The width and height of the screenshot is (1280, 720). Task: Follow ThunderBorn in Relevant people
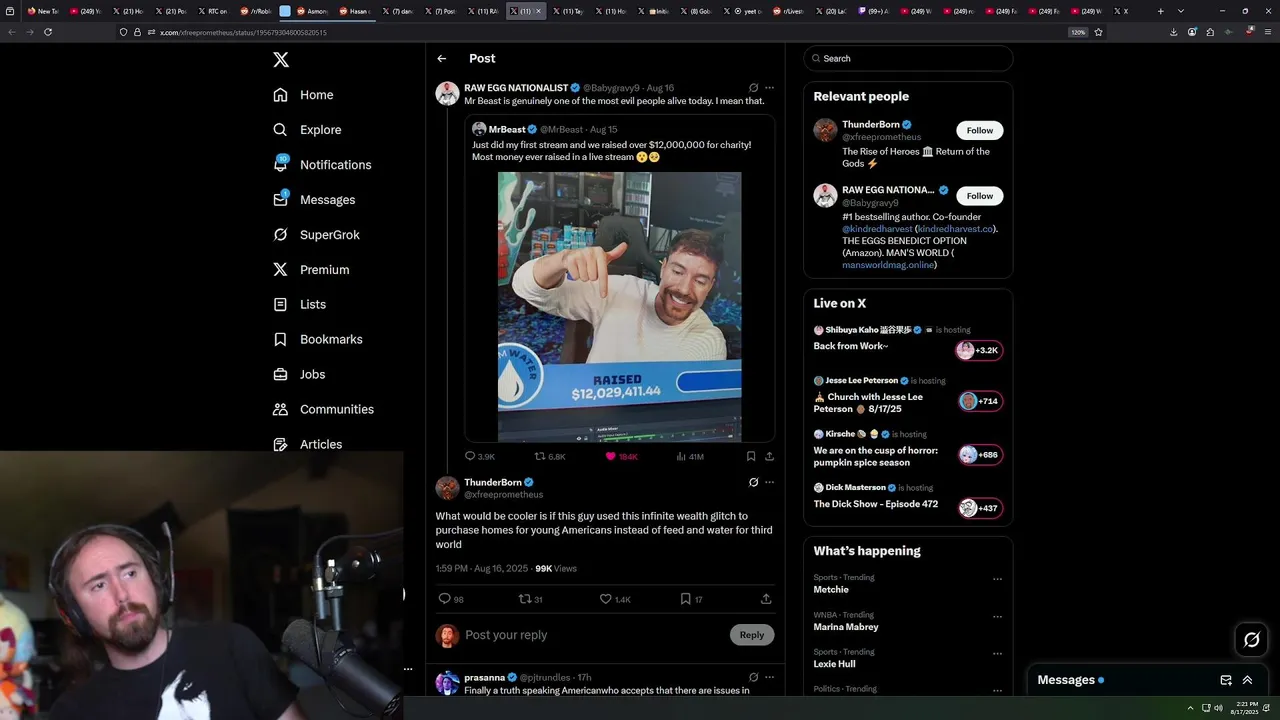pos(980,130)
